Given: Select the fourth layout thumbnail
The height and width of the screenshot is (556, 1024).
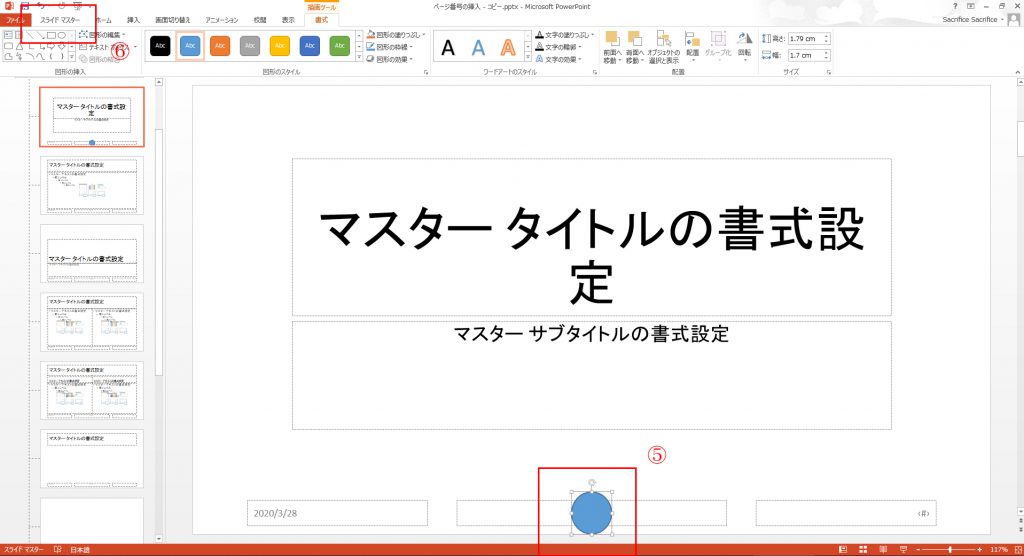Looking at the screenshot, I should tap(91, 322).
